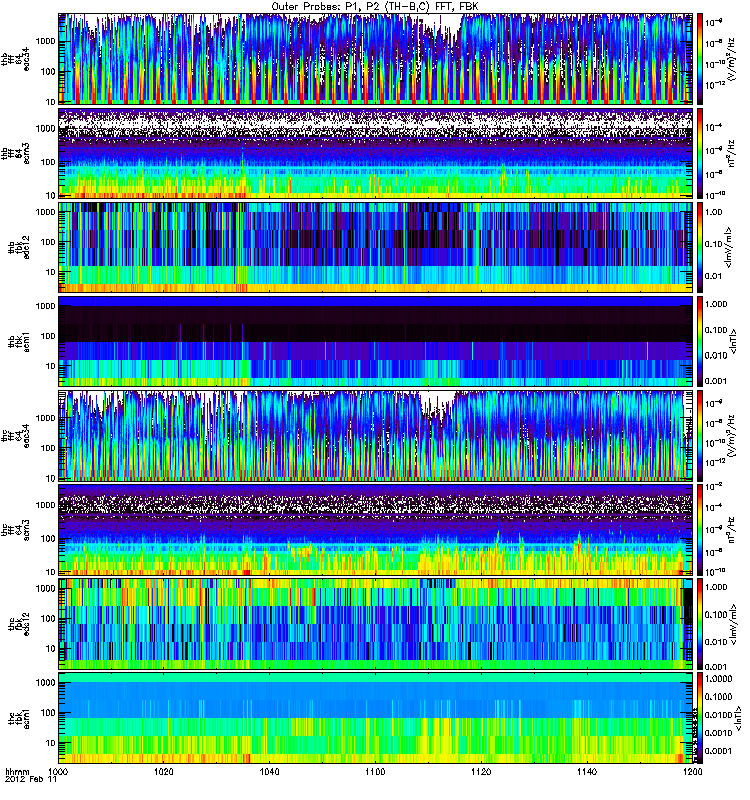Click the '1140' time axis label
Screen dimensions: 750x800
[587, 772]
